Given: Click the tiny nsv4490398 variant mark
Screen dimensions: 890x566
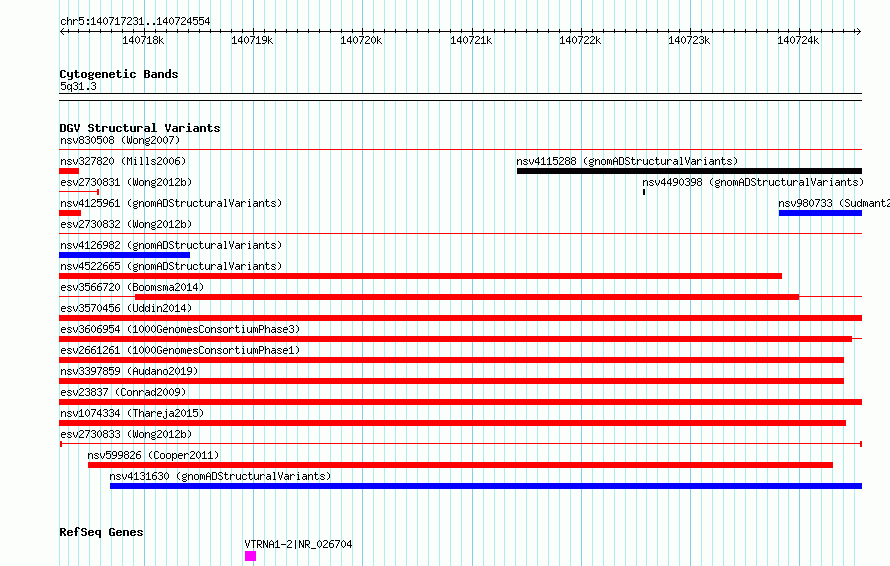Looking at the screenshot, I should point(644,192).
